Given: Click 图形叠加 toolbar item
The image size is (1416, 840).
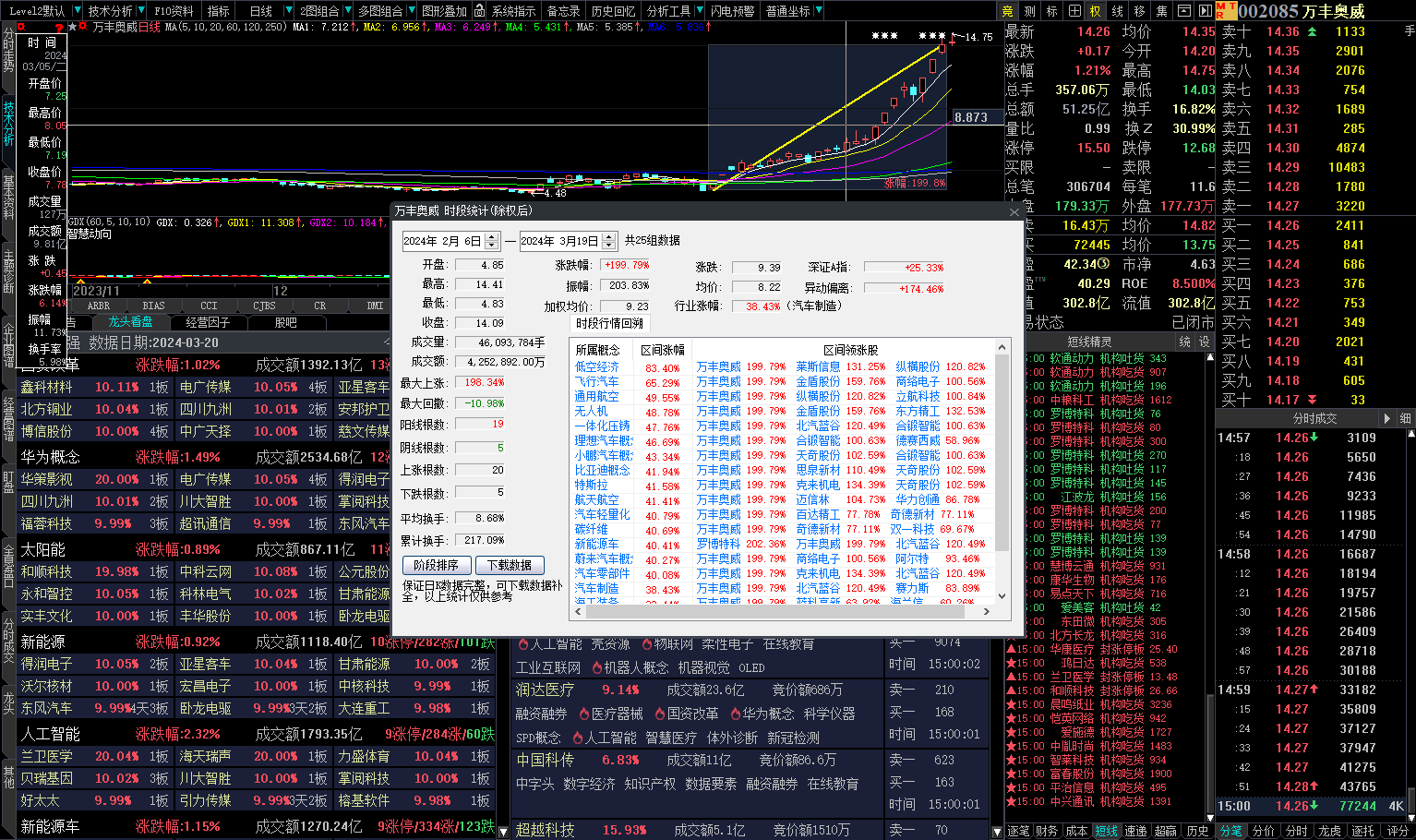Looking at the screenshot, I should coord(444,11).
